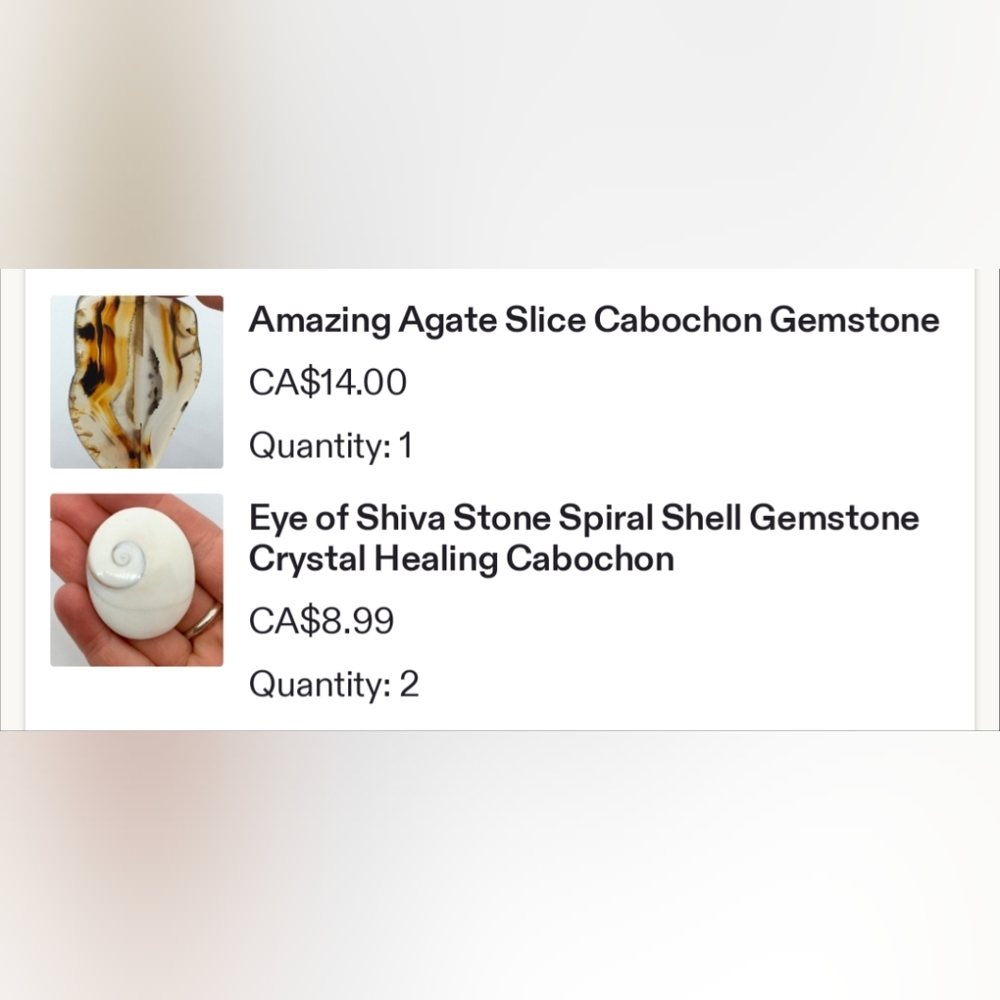
Task: Click the Crystal Healing Cabochon title line
Action: click(x=461, y=559)
